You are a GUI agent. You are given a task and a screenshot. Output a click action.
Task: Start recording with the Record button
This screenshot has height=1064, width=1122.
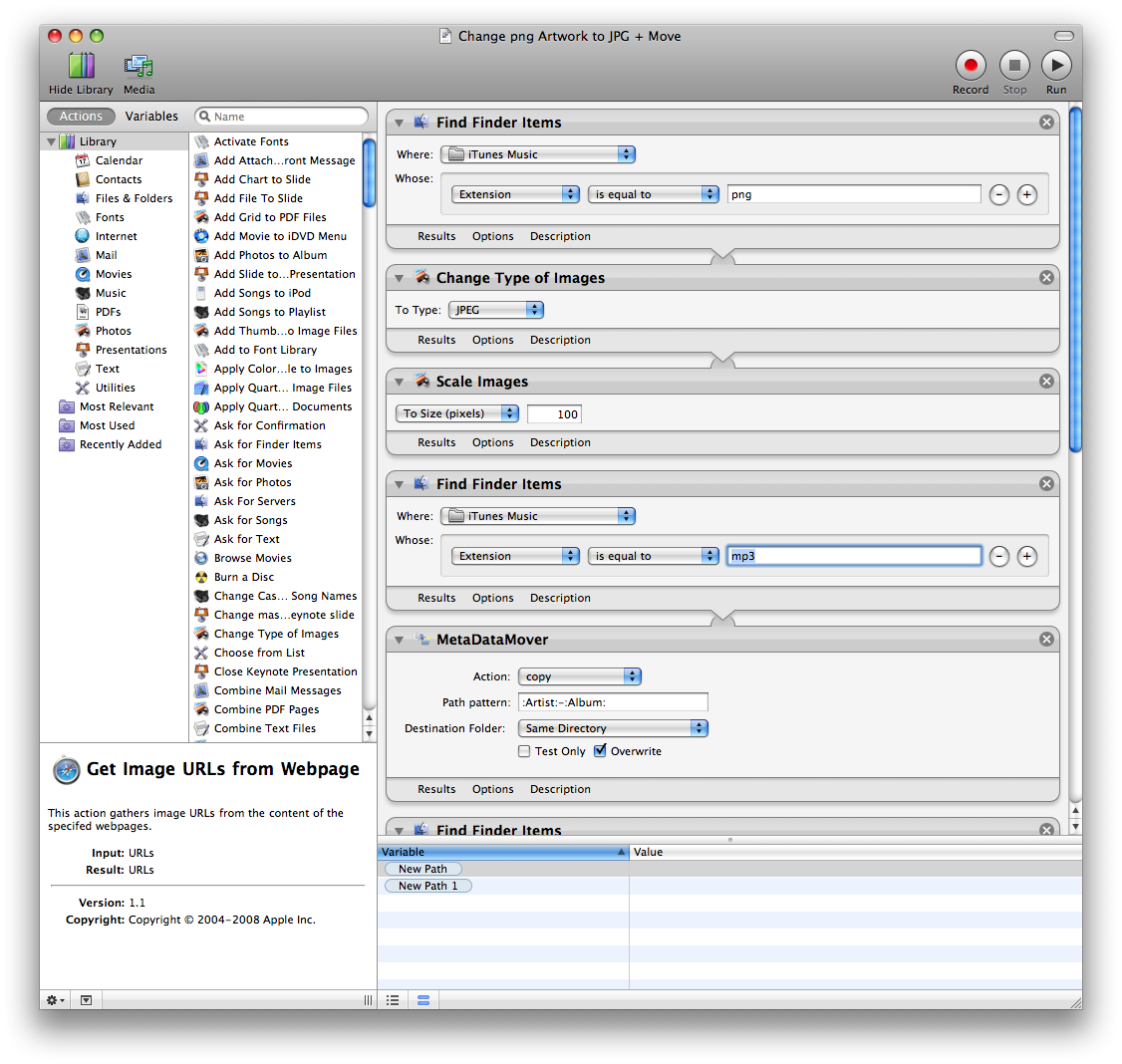pyautogui.click(x=971, y=65)
